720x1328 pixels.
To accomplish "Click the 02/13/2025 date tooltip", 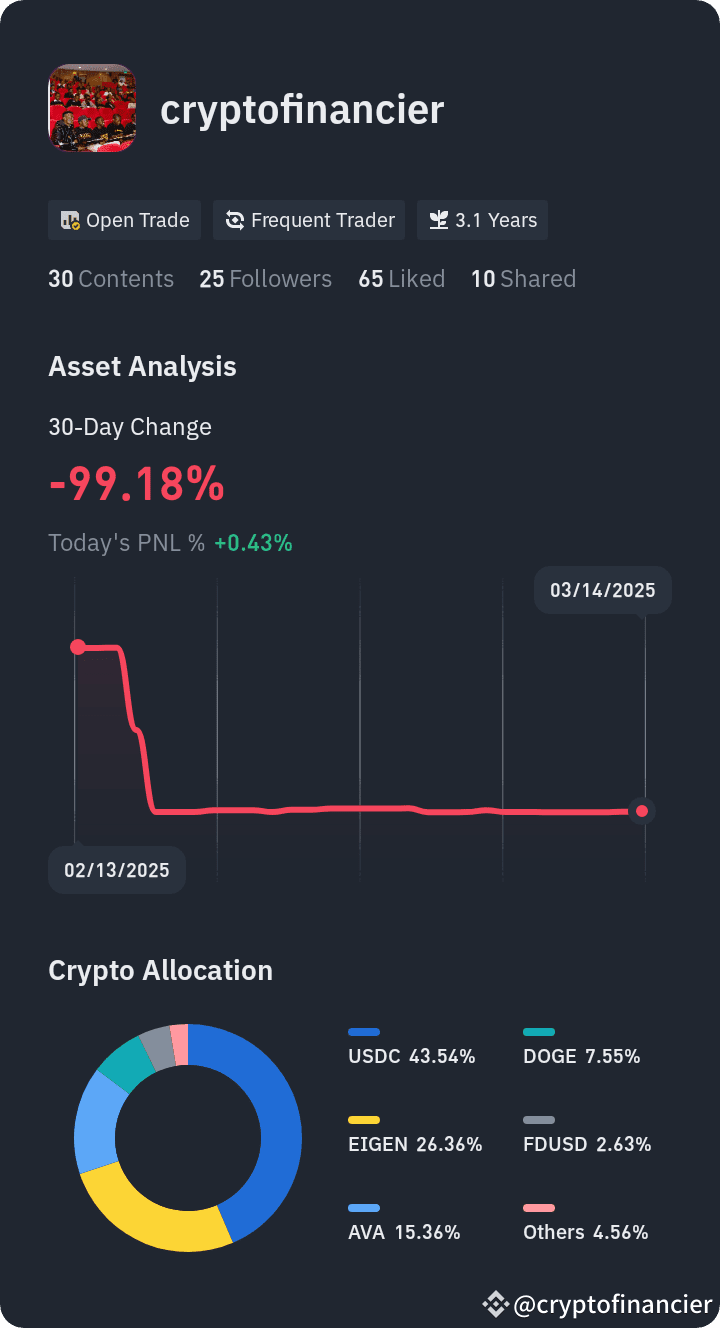I will (117, 870).
